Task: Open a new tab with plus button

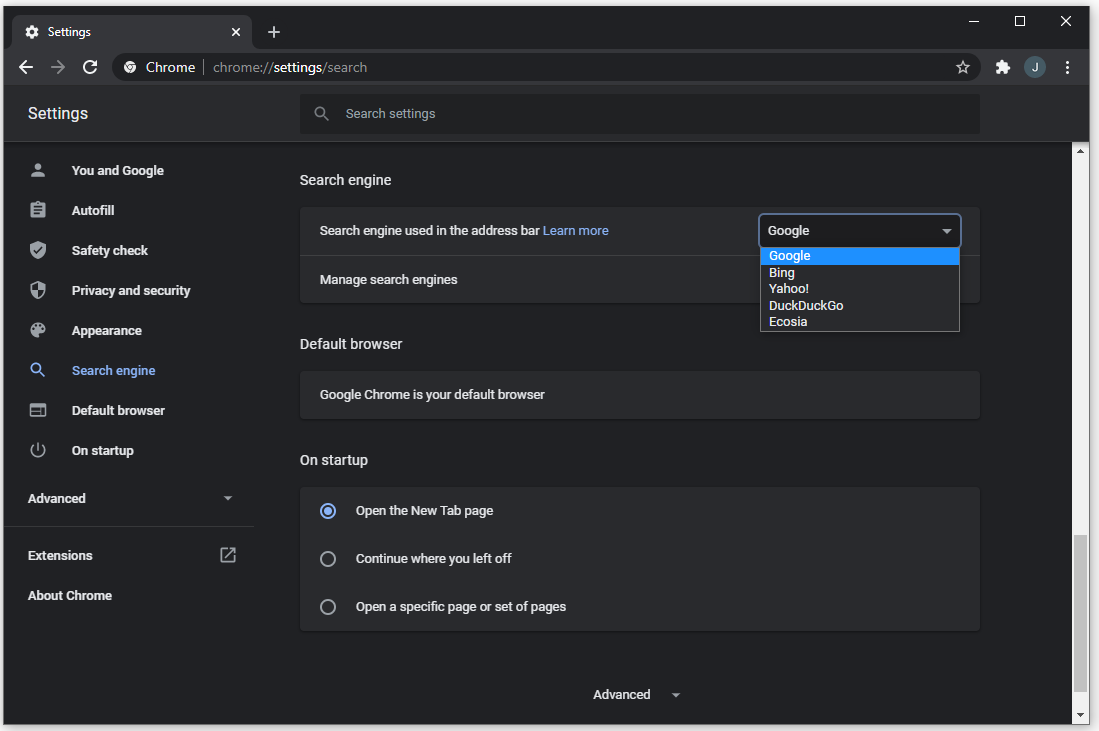Action: [274, 32]
